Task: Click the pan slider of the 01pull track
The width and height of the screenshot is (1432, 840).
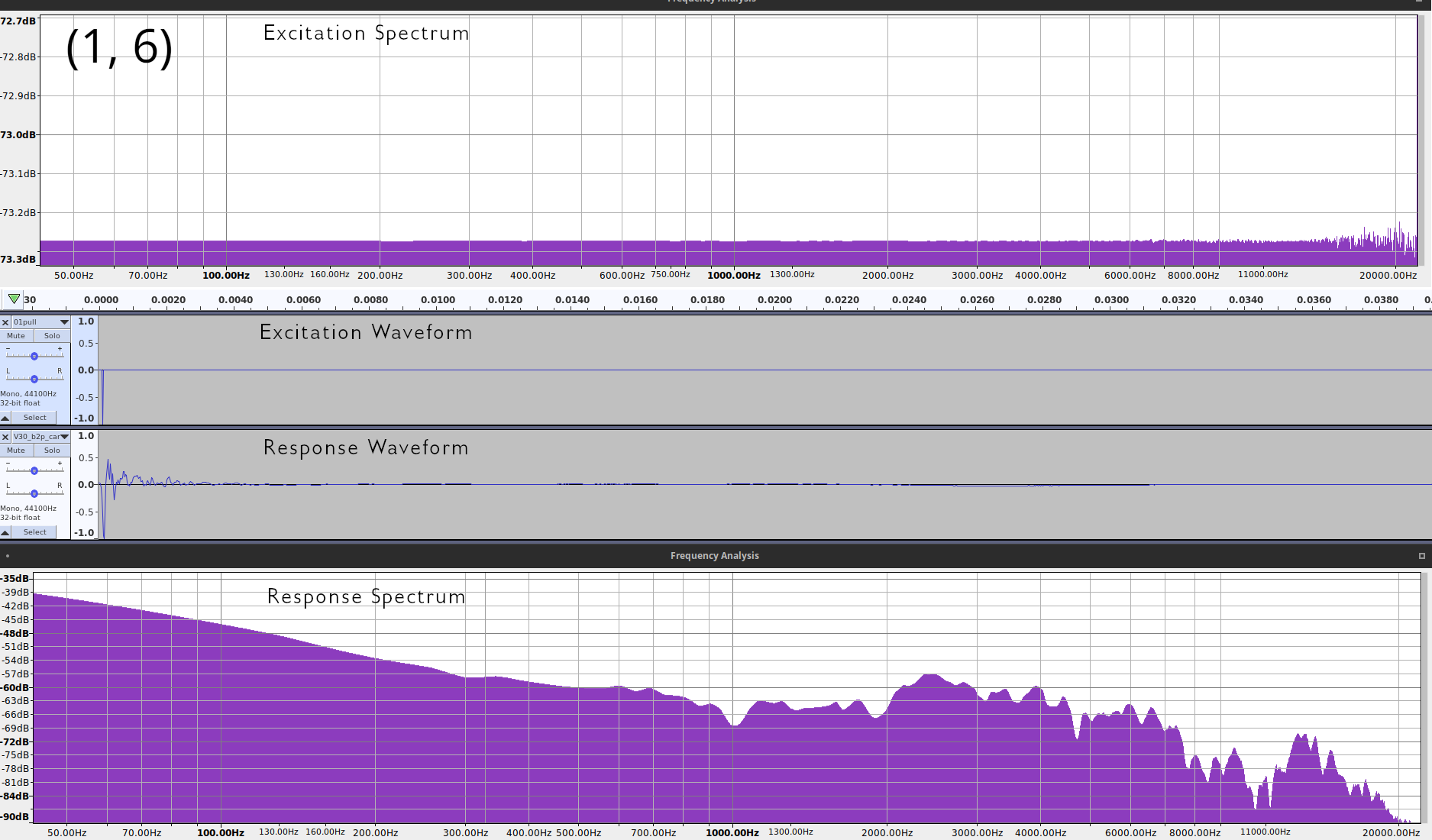Action: pos(34,379)
